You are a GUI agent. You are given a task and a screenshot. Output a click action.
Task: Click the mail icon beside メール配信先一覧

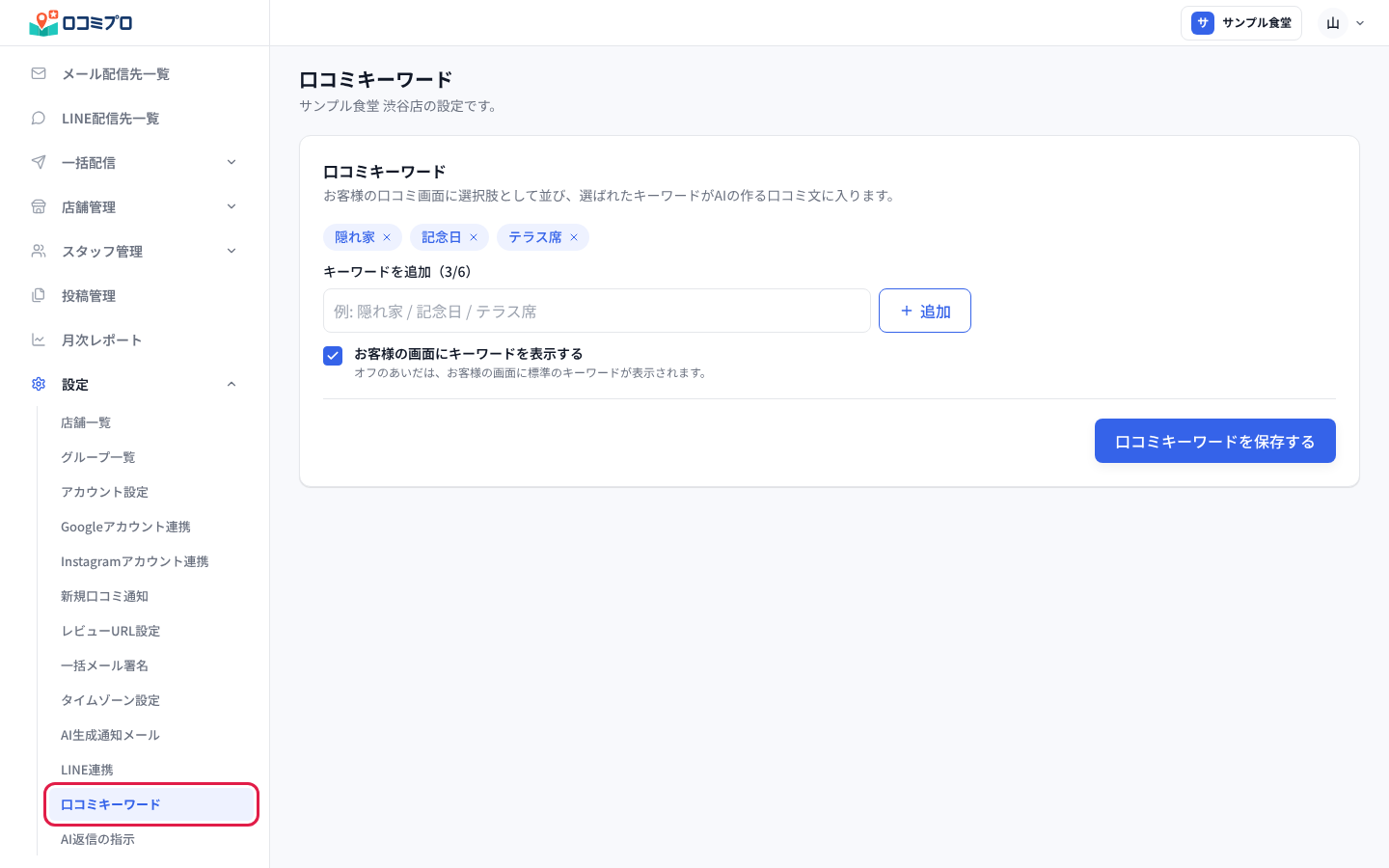[x=39, y=73]
